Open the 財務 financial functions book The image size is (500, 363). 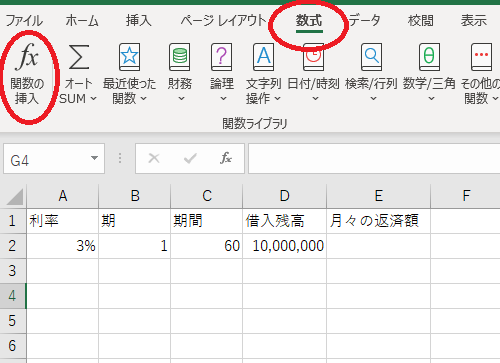pyautogui.click(x=180, y=57)
